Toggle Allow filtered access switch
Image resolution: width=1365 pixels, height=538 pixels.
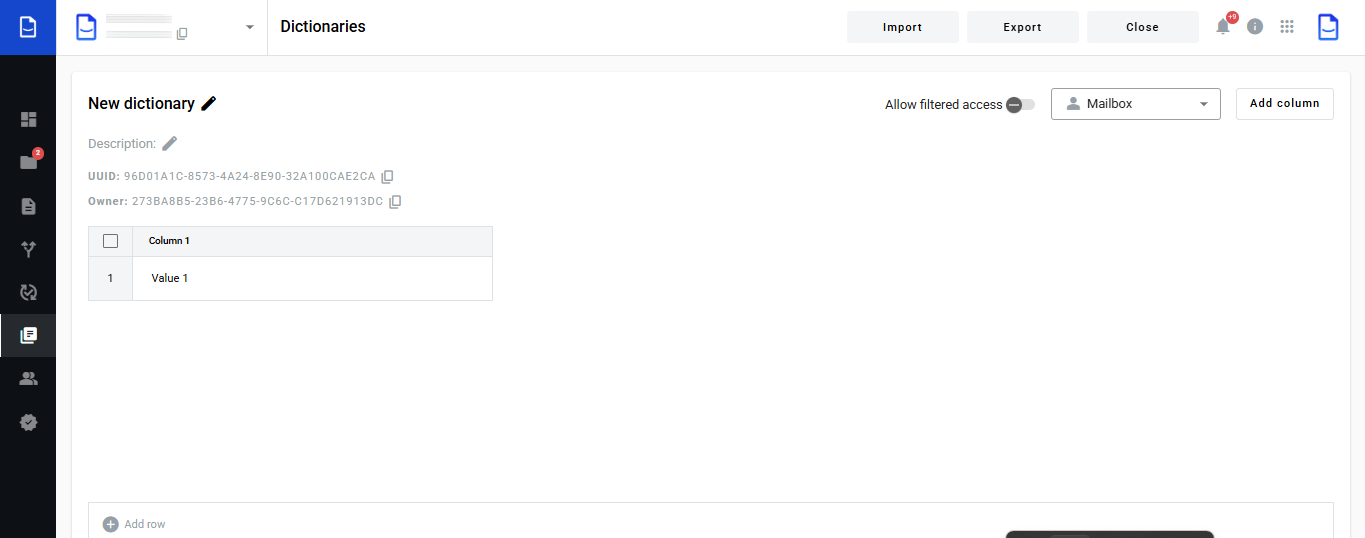(x=1020, y=105)
